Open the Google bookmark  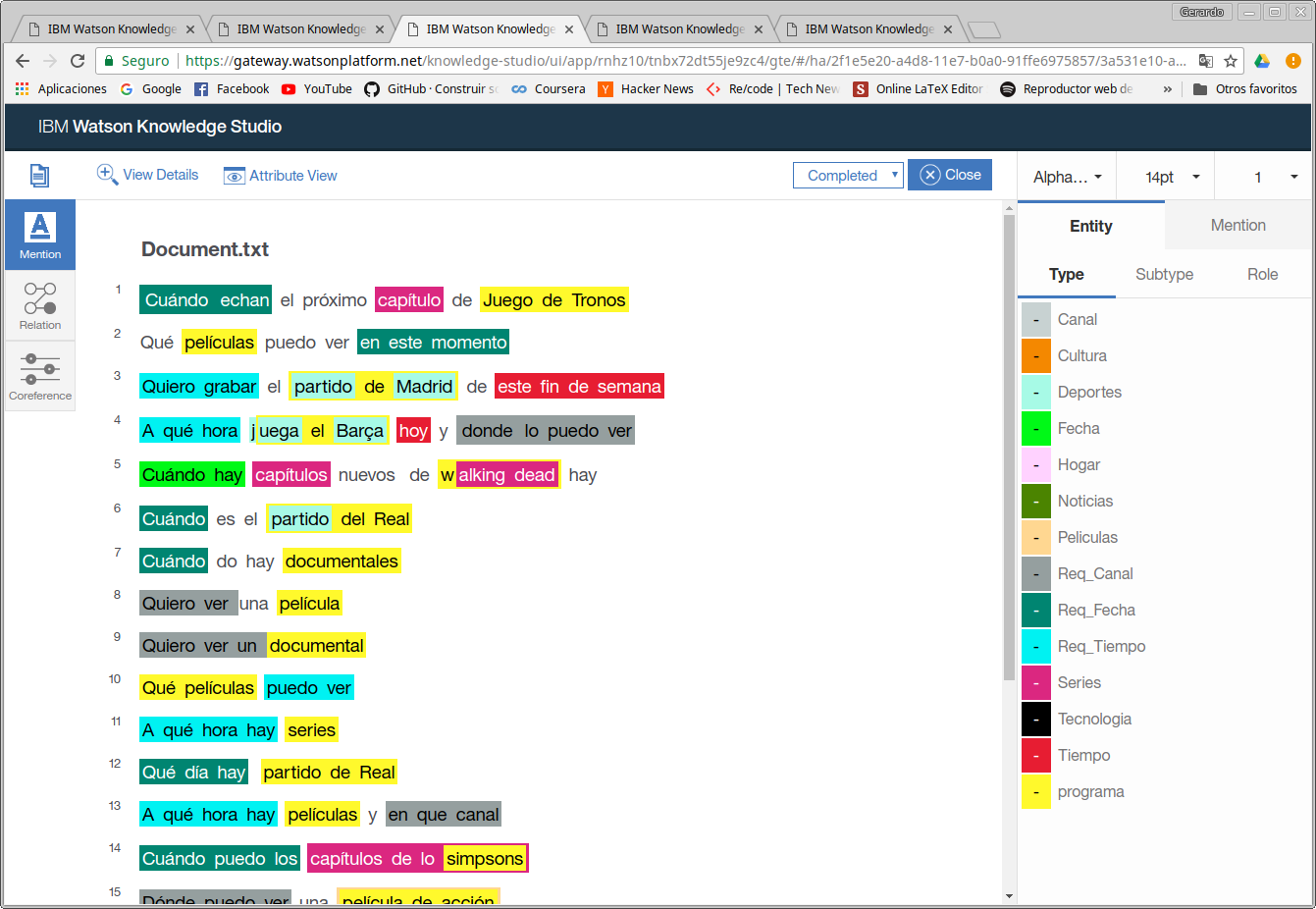tap(151, 88)
